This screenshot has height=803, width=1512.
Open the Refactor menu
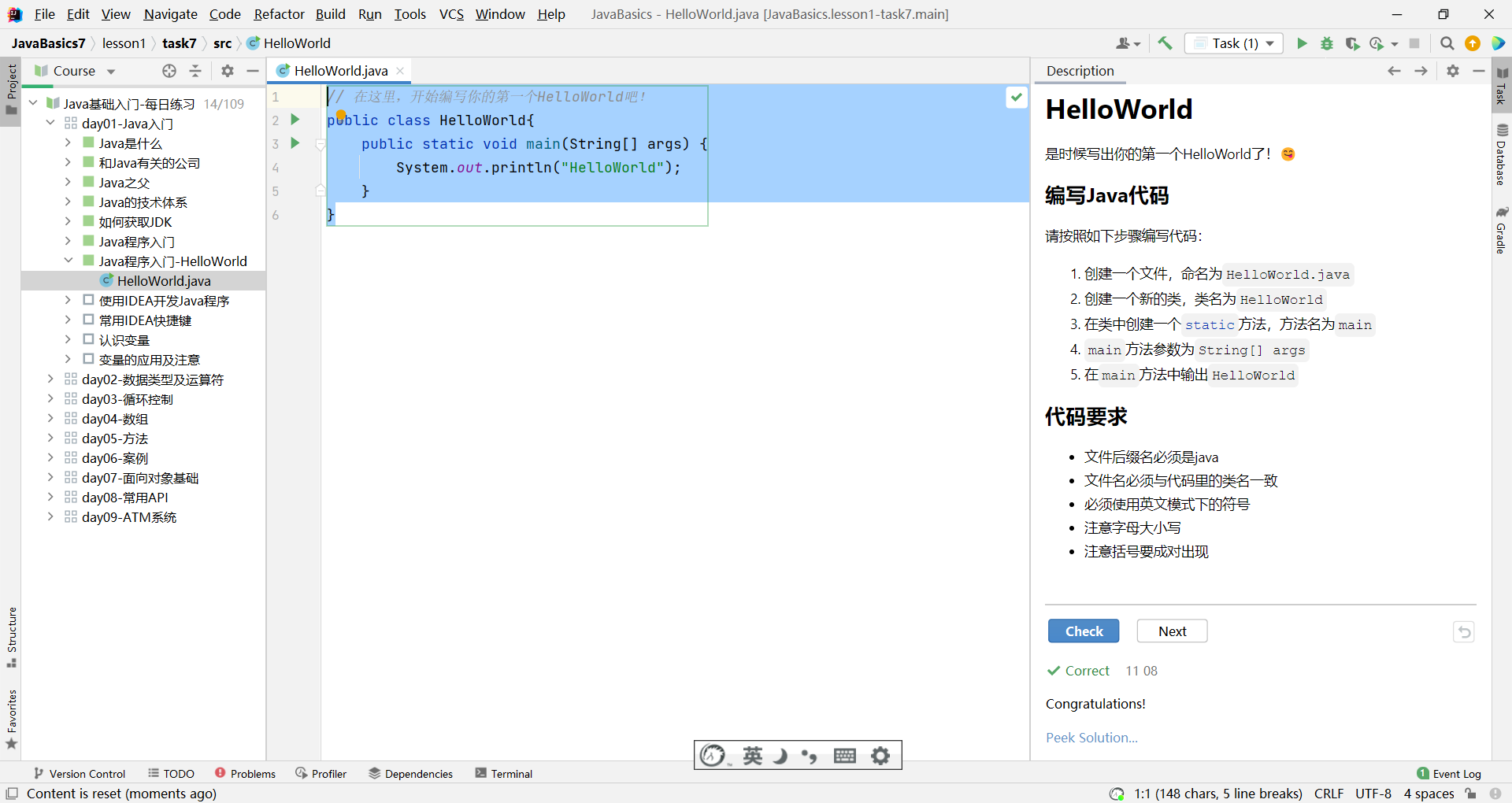279,14
